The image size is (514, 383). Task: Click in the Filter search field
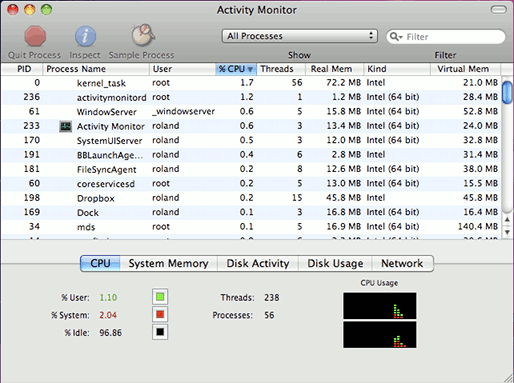tap(446, 36)
